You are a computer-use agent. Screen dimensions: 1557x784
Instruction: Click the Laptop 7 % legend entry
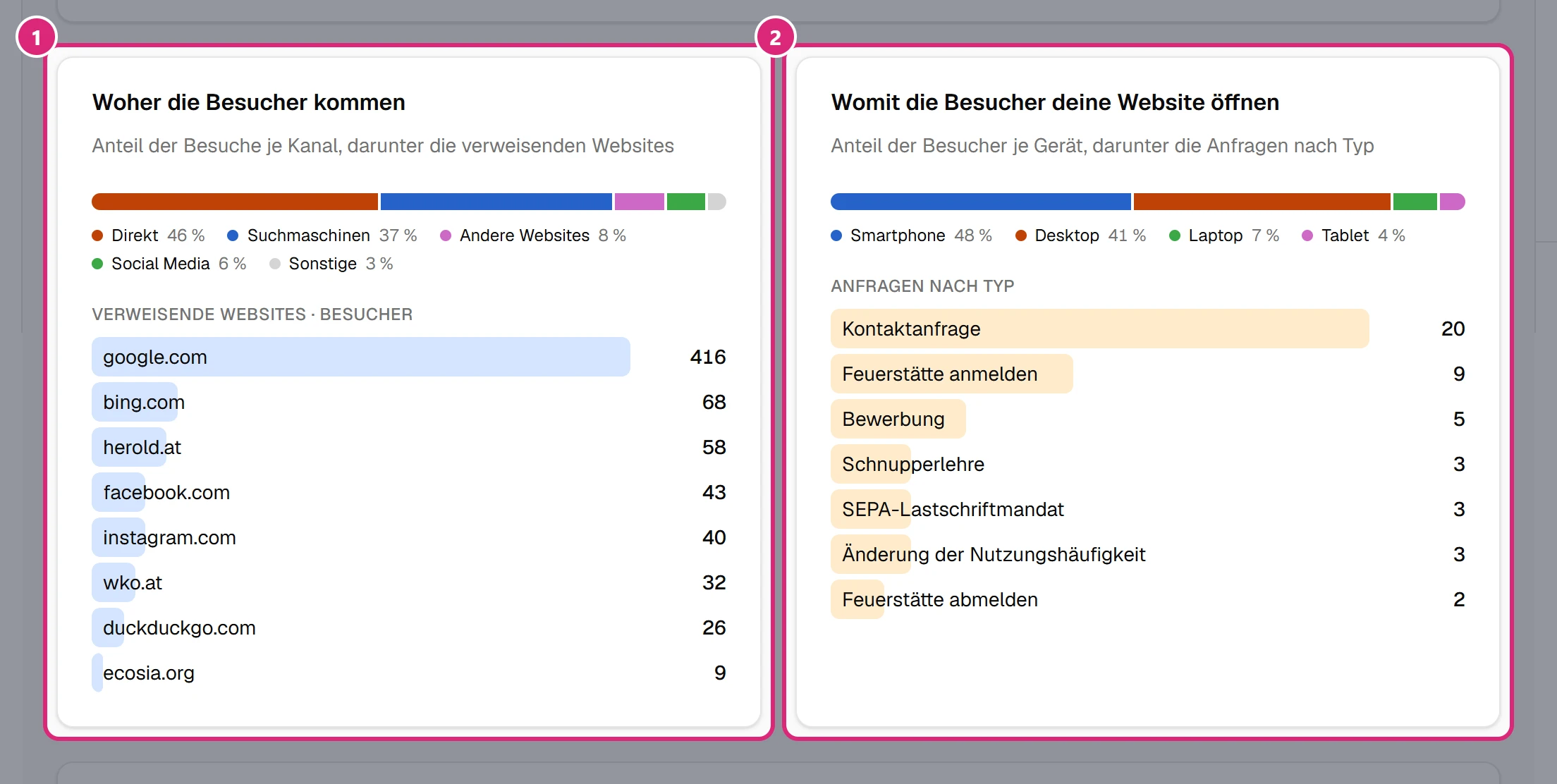pos(1224,235)
